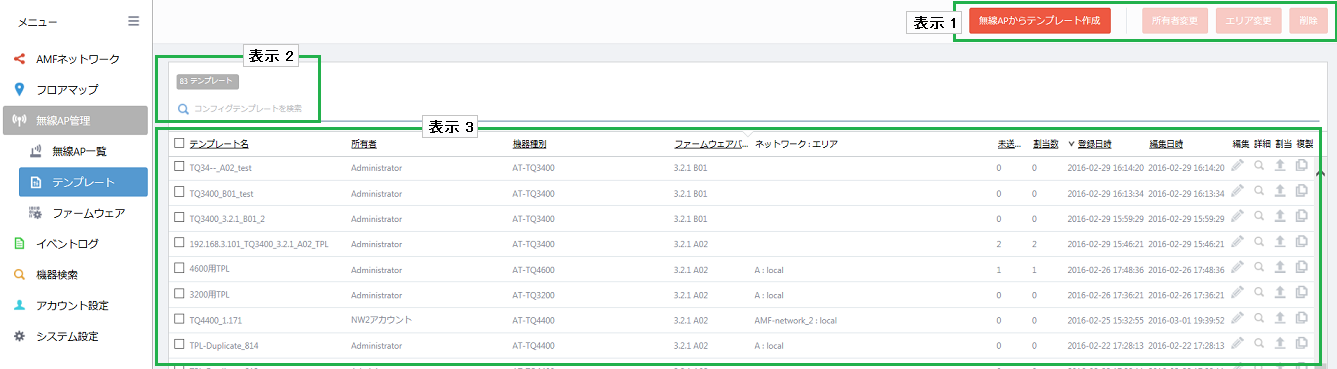Tick the checkbox for TQ34--_A02_test
Image resolution: width=1337 pixels, height=369 pixels.
(179, 167)
